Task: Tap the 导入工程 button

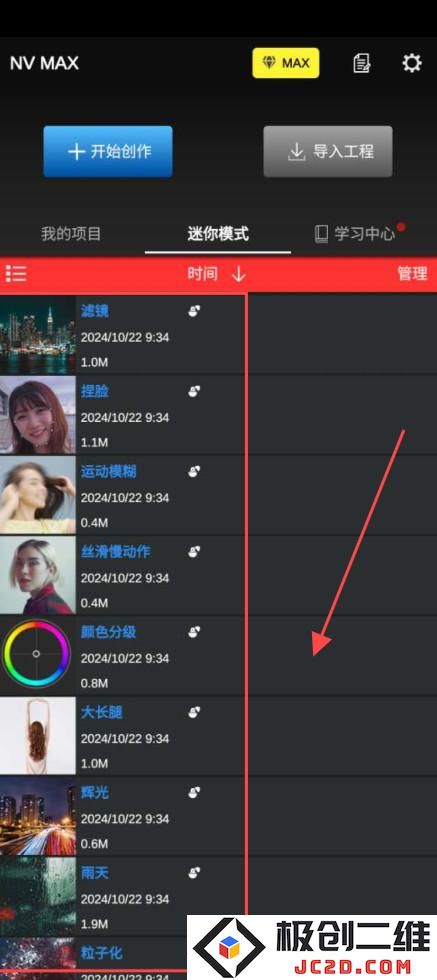Action: point(328,152)
